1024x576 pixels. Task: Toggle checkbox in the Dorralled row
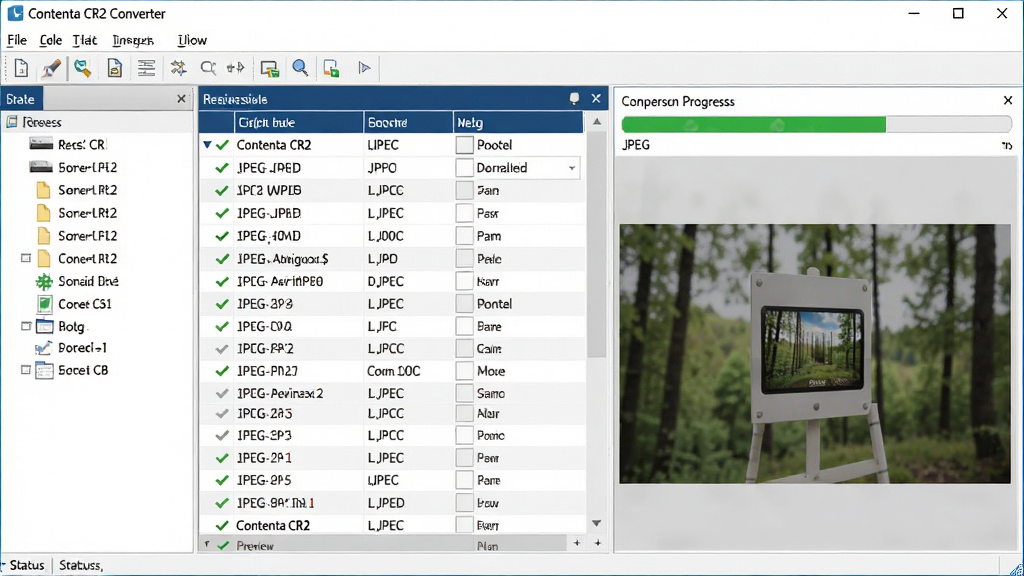point(464,168)
